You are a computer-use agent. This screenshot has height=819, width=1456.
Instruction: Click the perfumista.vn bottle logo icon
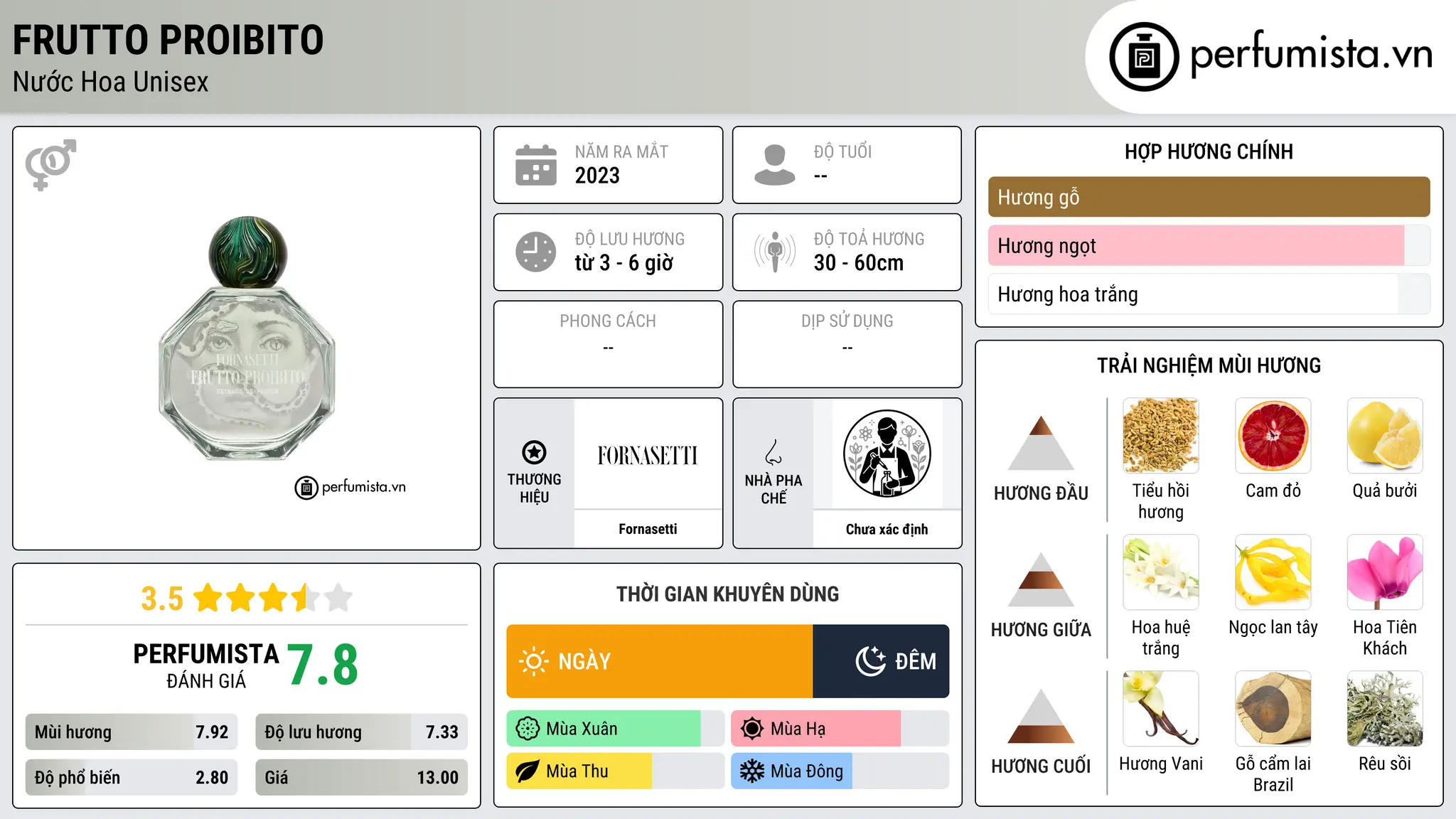pyautogui.click(x=1144, y=57)
